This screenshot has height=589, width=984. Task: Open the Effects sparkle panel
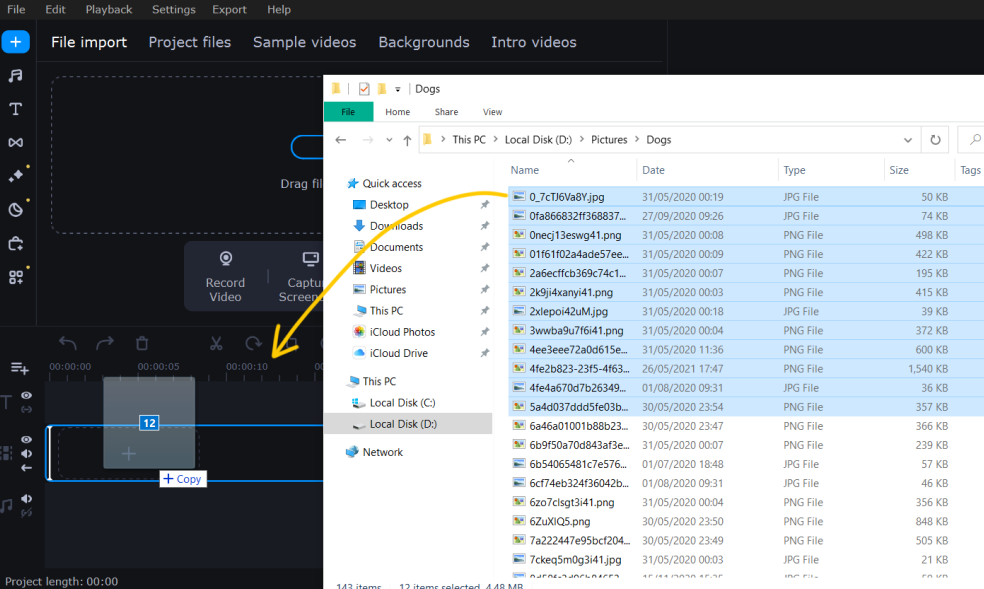click(16, 176)
